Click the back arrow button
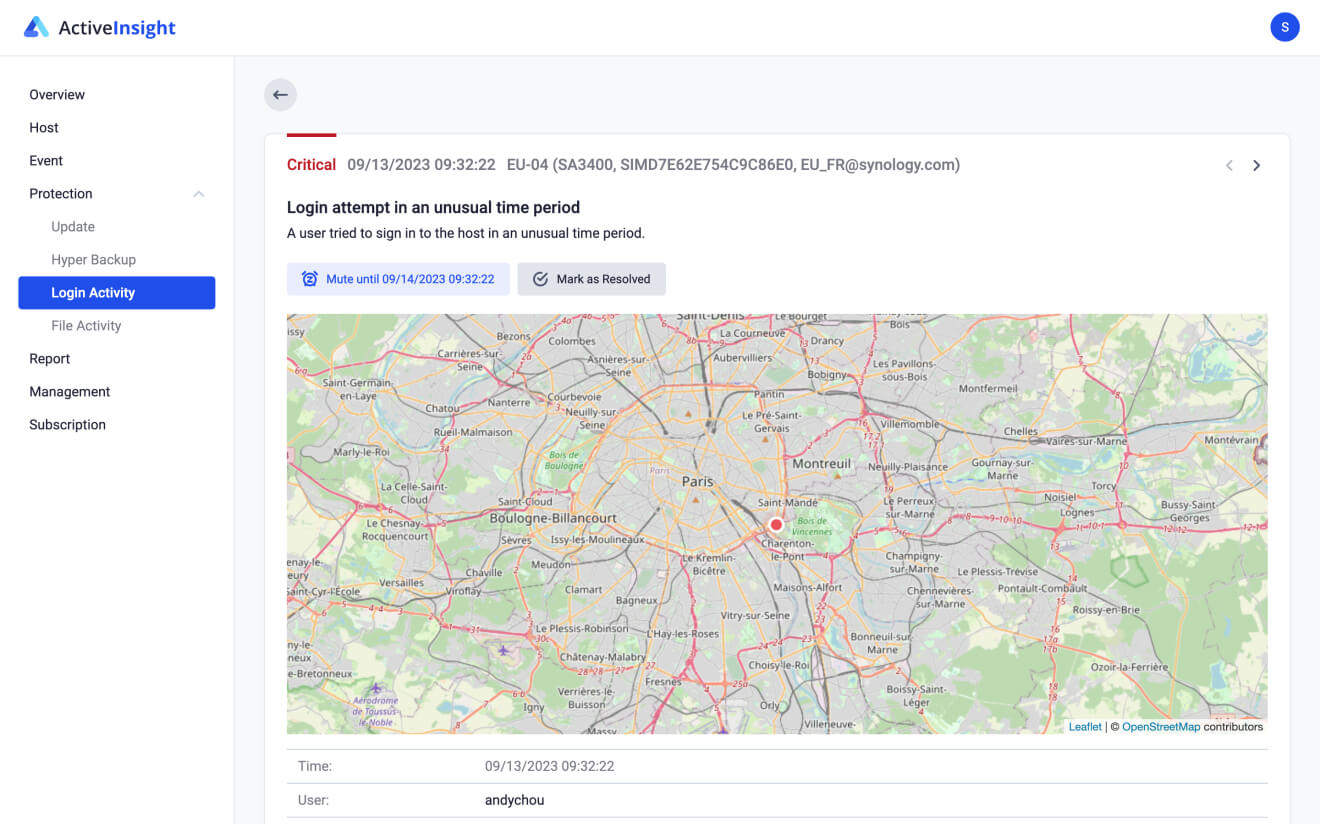This screenshot has width=1320, height=824. 280,94
